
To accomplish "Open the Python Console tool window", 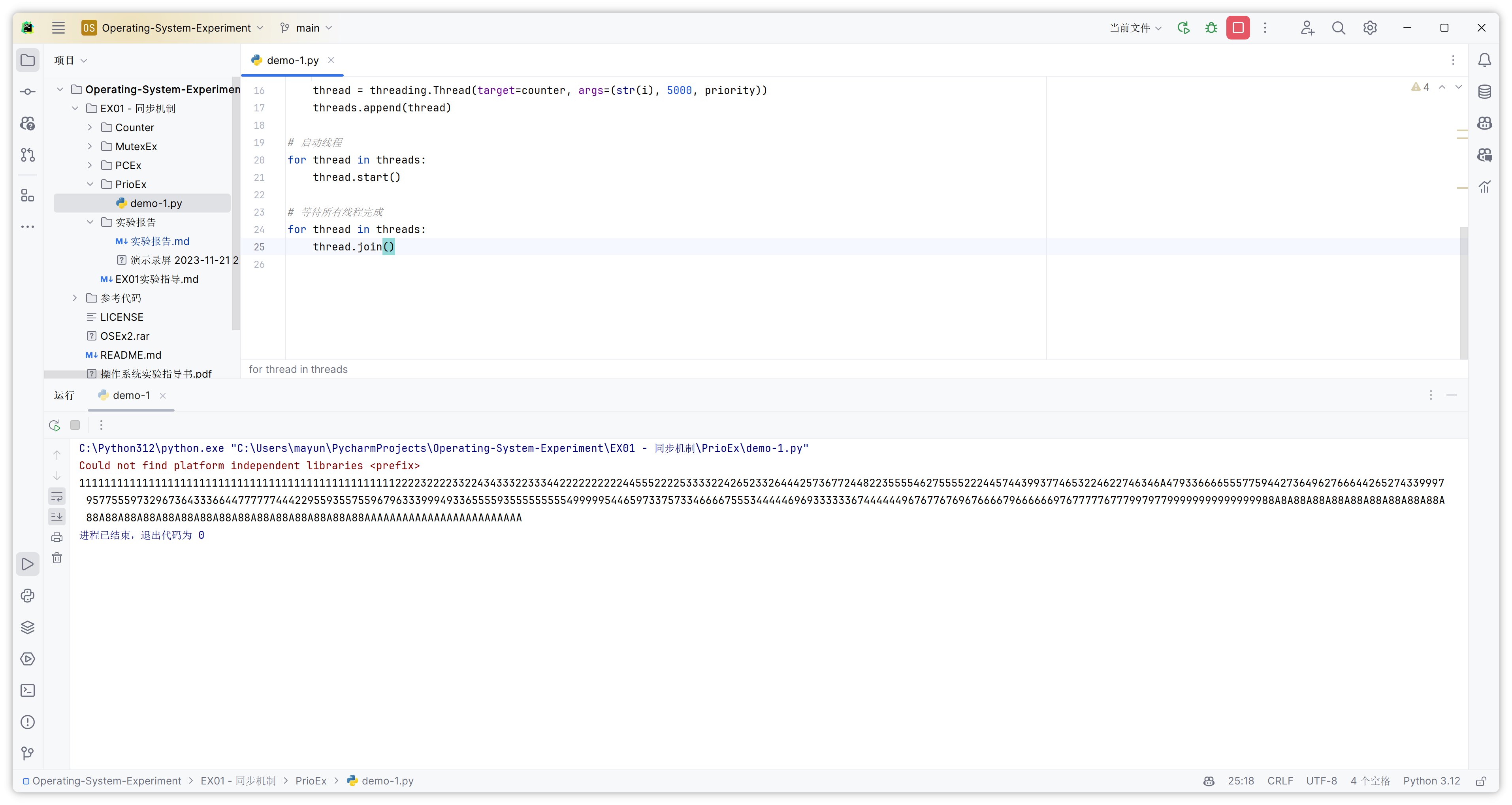I will [x=28, y=596].
